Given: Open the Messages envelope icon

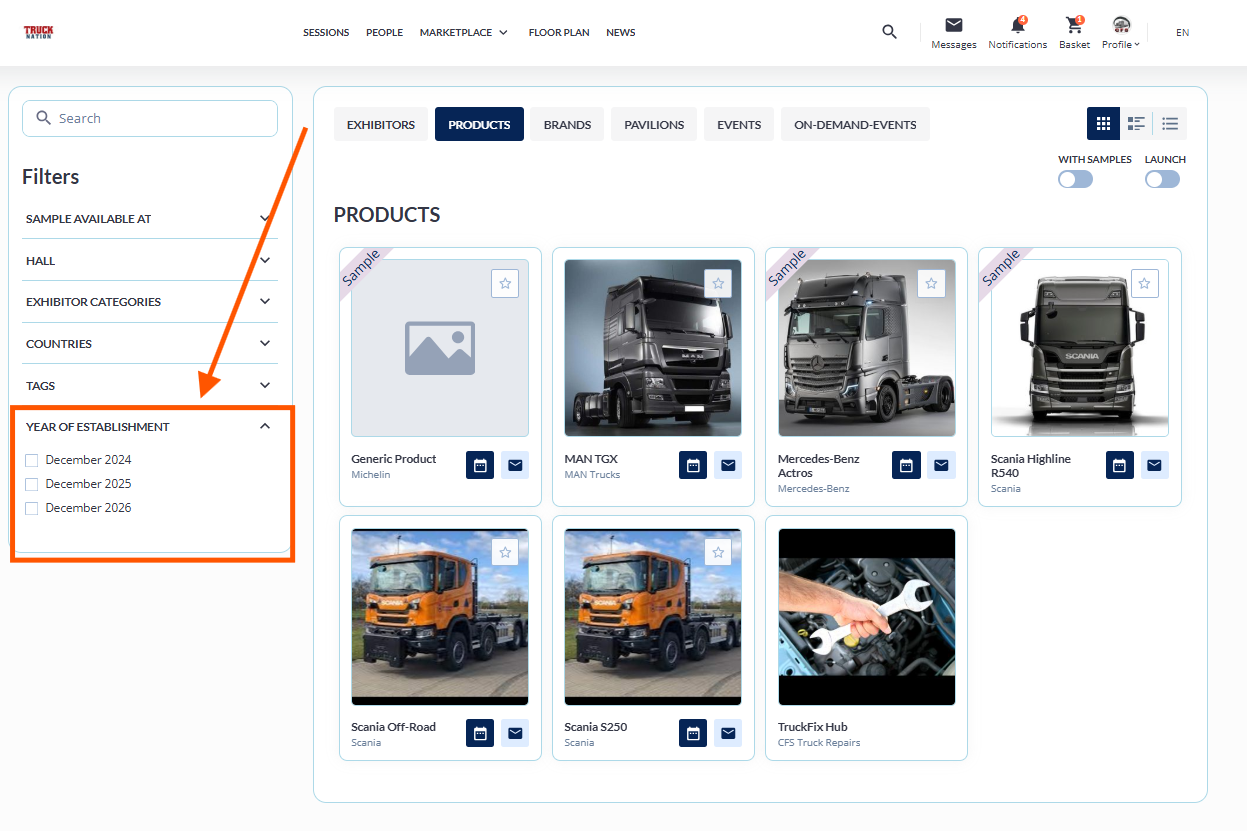Looking at the screenshot, I should (x=953, y=26).
